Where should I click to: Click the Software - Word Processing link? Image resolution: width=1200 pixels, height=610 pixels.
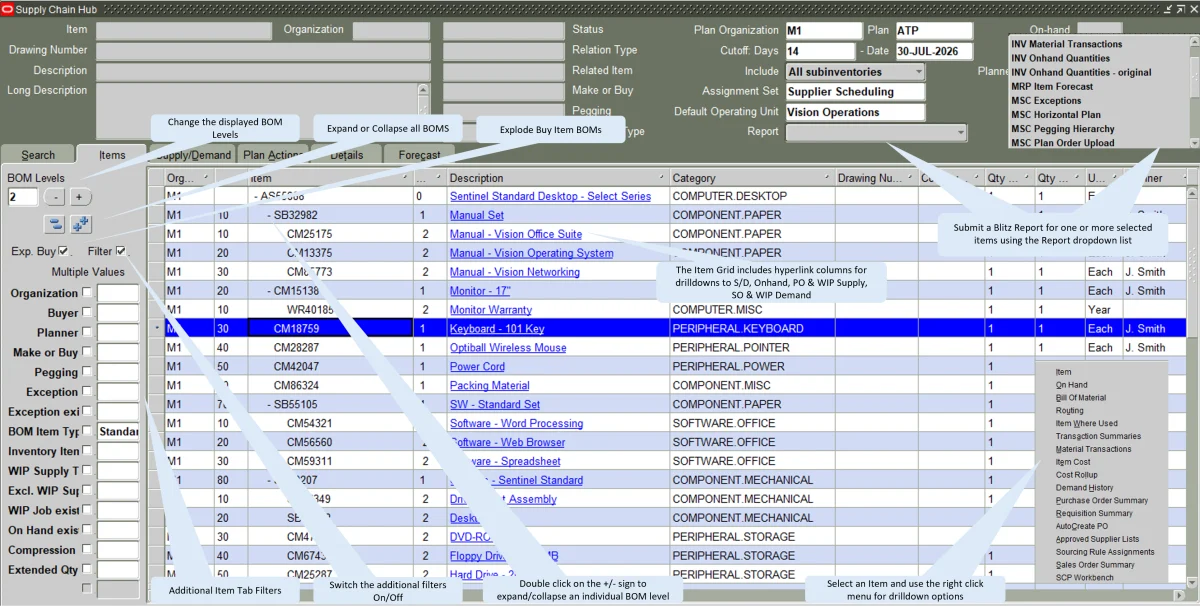click(516, 424)
